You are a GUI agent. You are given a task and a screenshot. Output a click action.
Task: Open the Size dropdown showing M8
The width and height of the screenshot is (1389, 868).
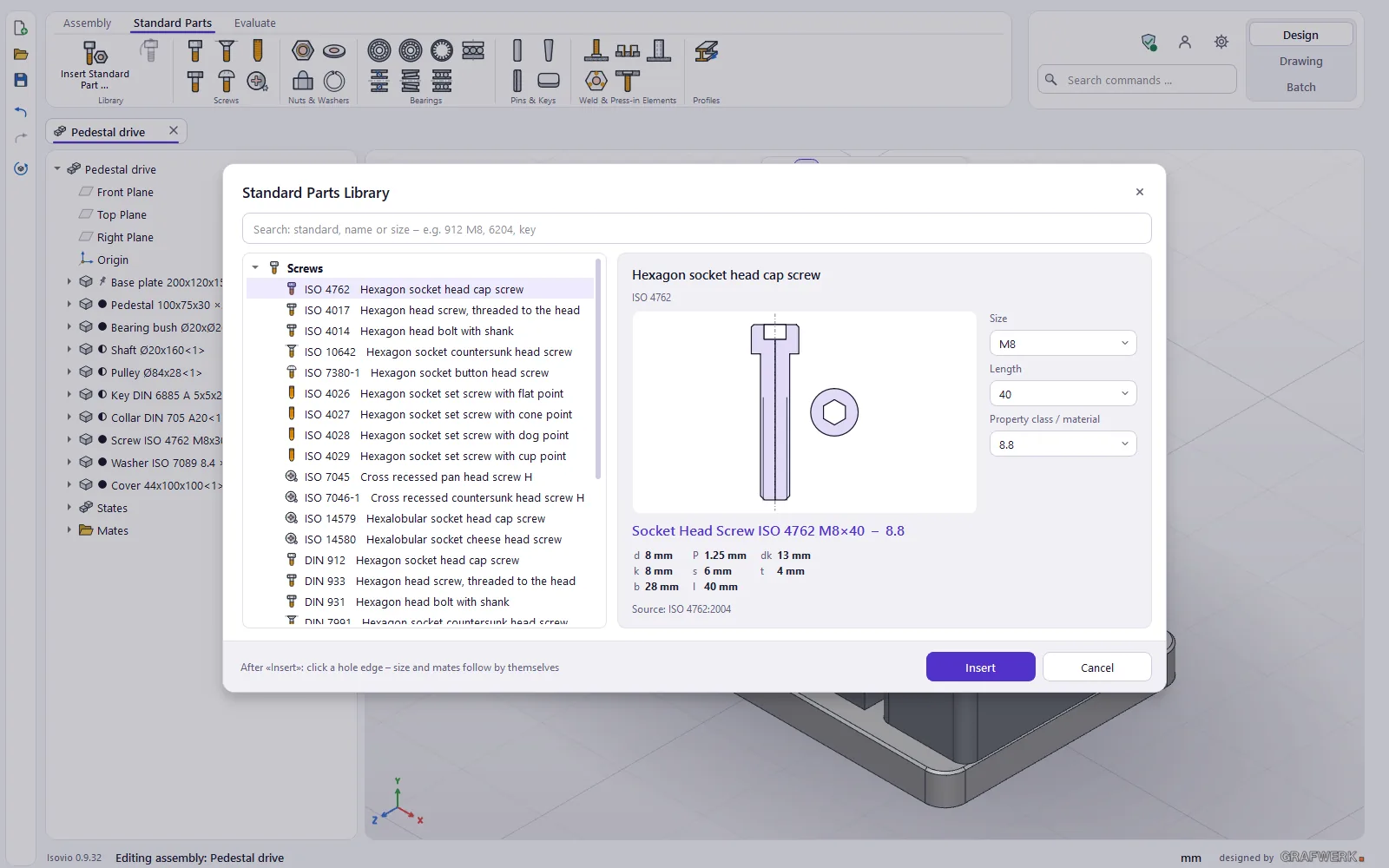coord(1063,344)
